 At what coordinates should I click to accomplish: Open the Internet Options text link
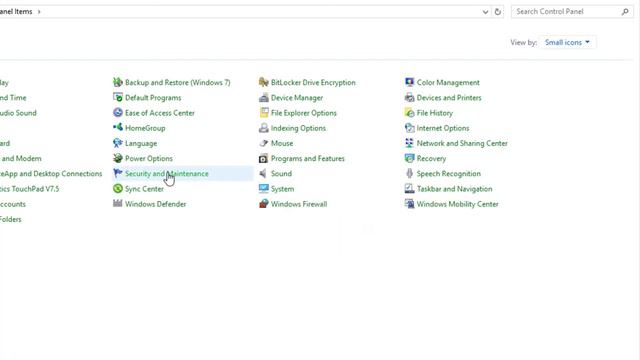click(443, 128)
